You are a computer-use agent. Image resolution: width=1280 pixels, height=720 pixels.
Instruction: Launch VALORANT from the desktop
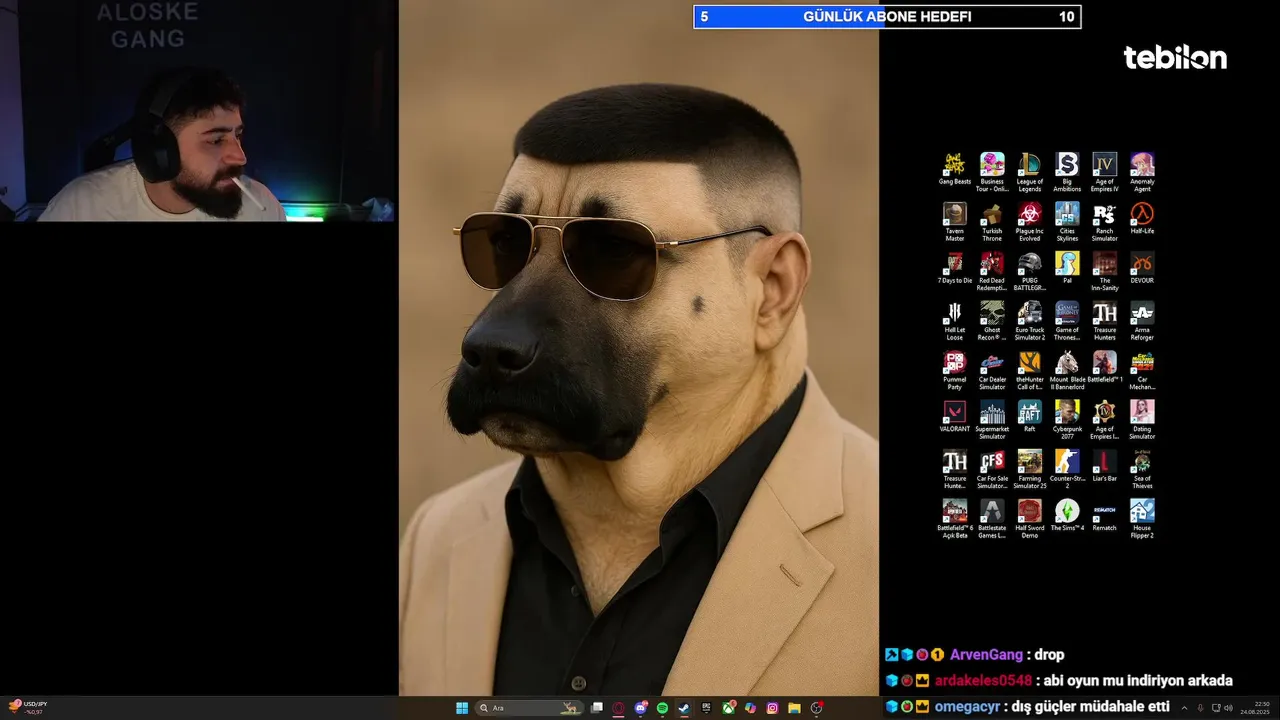954,416
